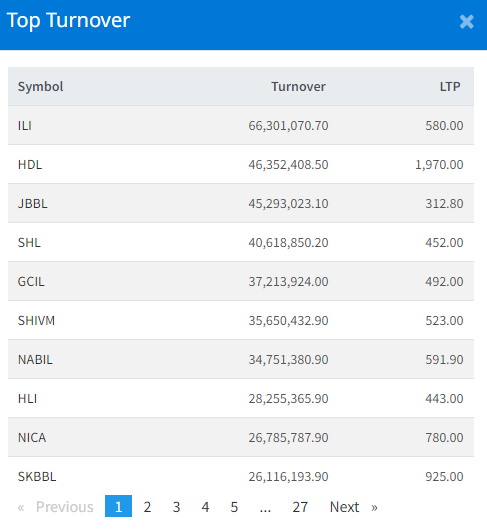Screen dimensions: 487x530
Task: Select the HDL symbol row
Action: pyautogui.click(x=241, y=164)
